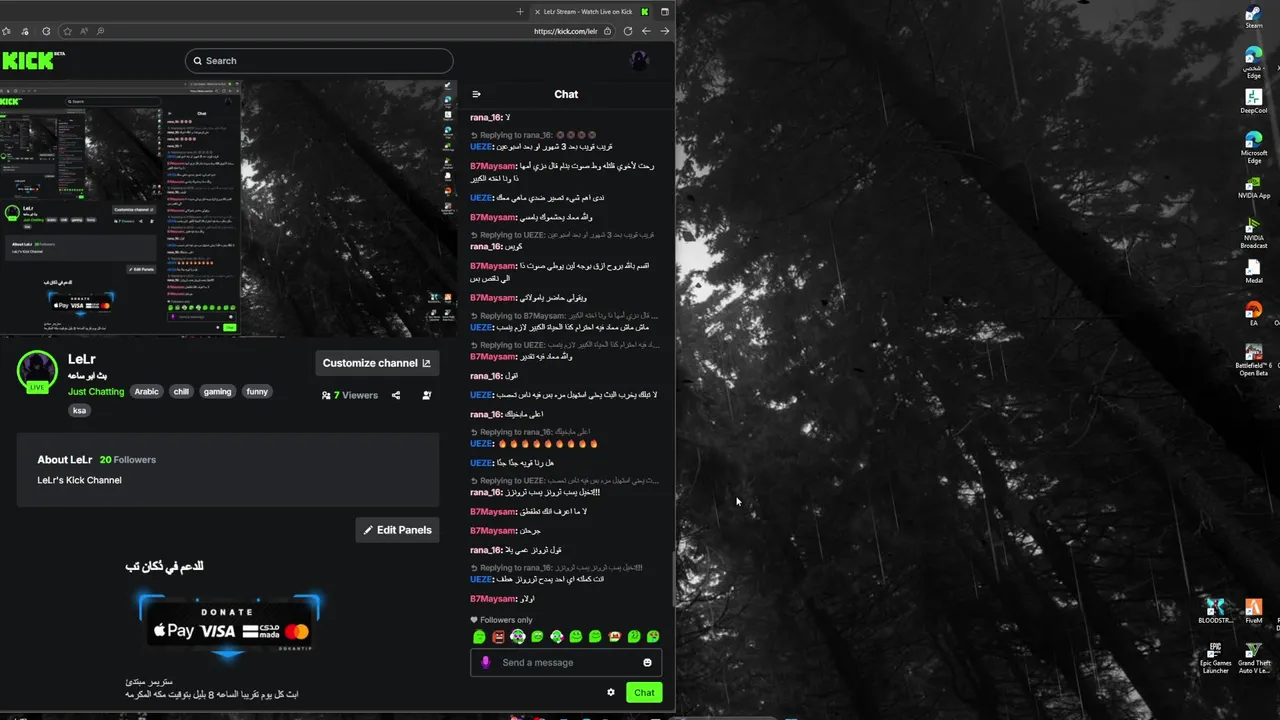This screenshot has height=720, width=1280.
Task: Click the LeLr channel name
Action: coord(82,359)
